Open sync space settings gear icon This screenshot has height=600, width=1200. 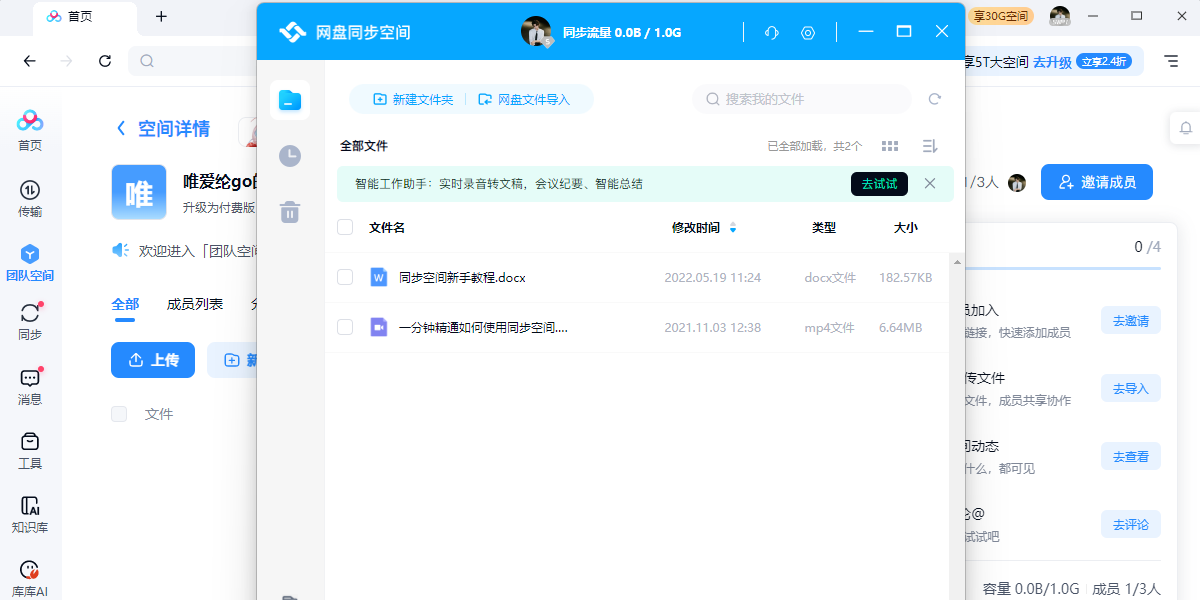(x=808, y=32)
